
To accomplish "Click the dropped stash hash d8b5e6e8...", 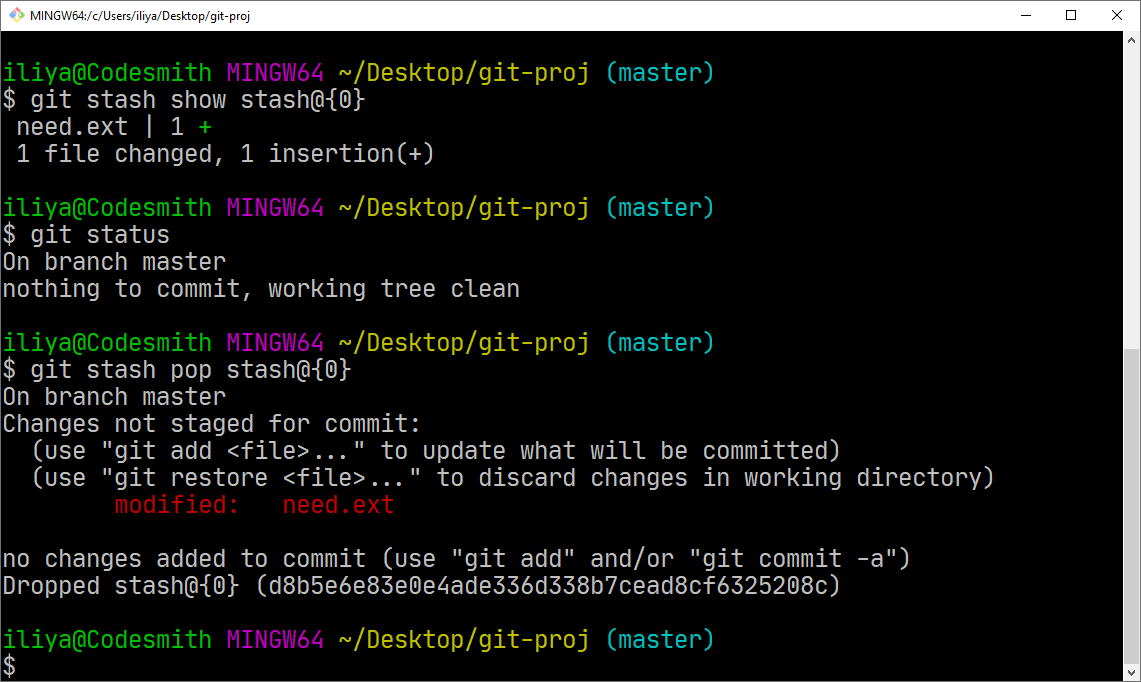I will coord(548,586).
